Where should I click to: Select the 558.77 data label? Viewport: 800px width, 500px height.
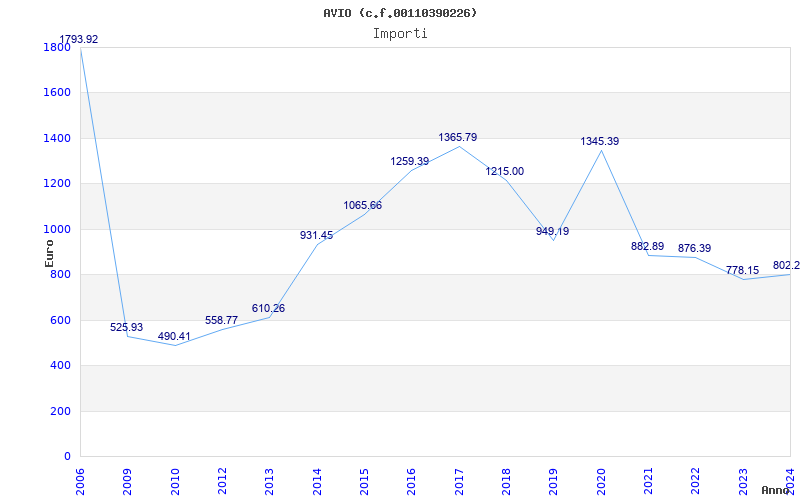click(221, 320)
